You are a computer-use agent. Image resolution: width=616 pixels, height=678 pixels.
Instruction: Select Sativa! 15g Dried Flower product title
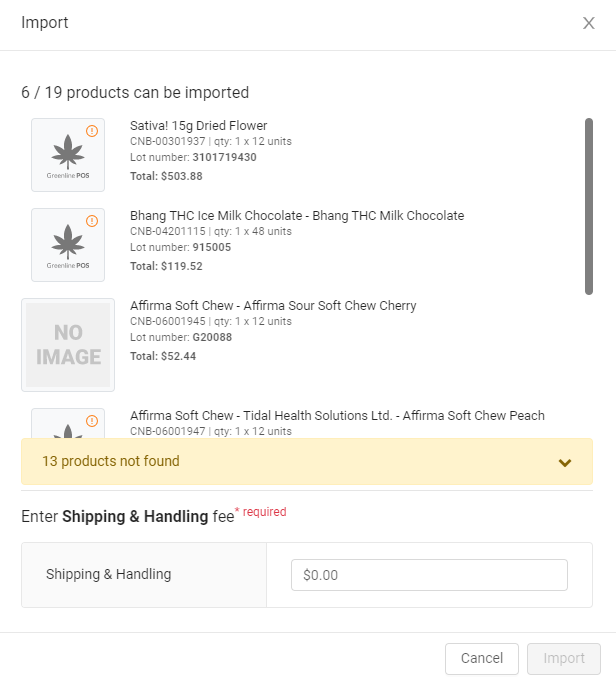(198, 126)
